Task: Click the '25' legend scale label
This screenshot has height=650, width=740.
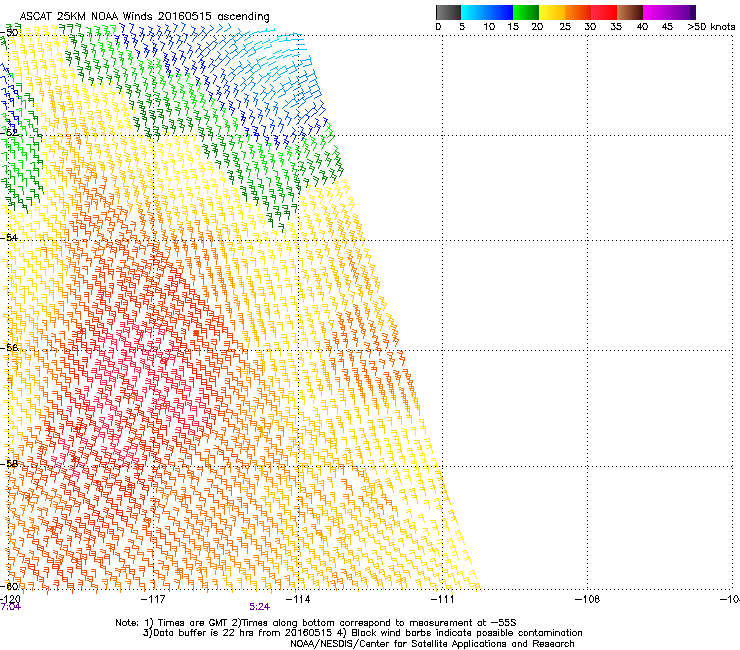Action: pyautogui.click(x=565, y=27)
